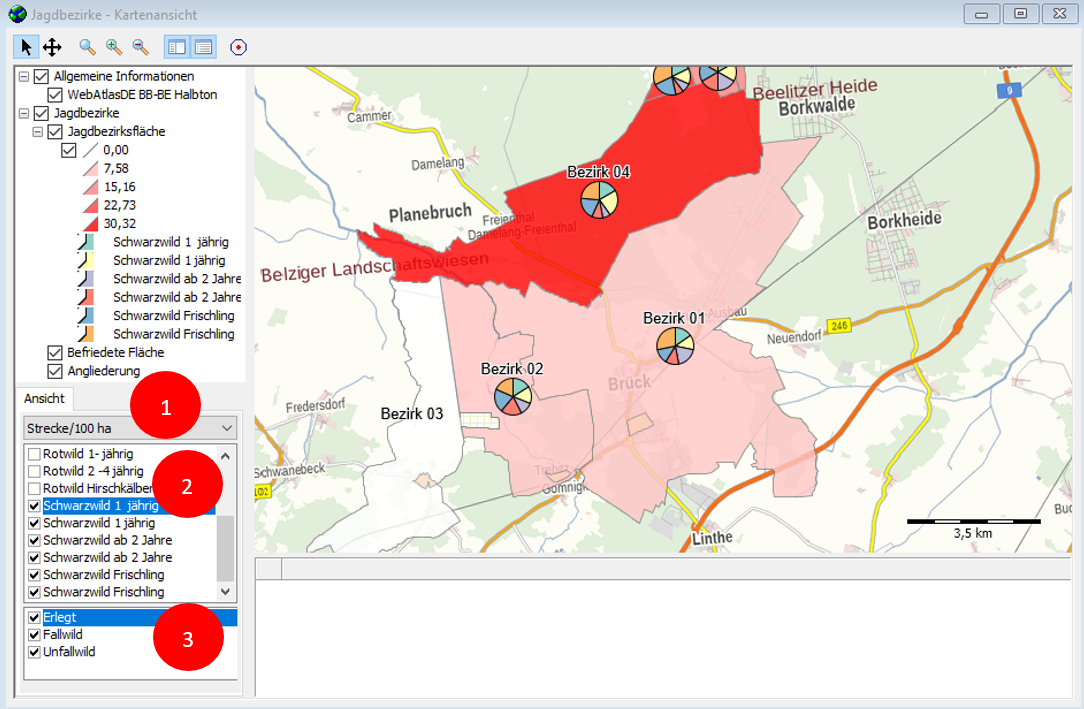Screen dimensions: 1084x709
Task: Click the 30,32 red legend swatch
Action: [90, 224]
